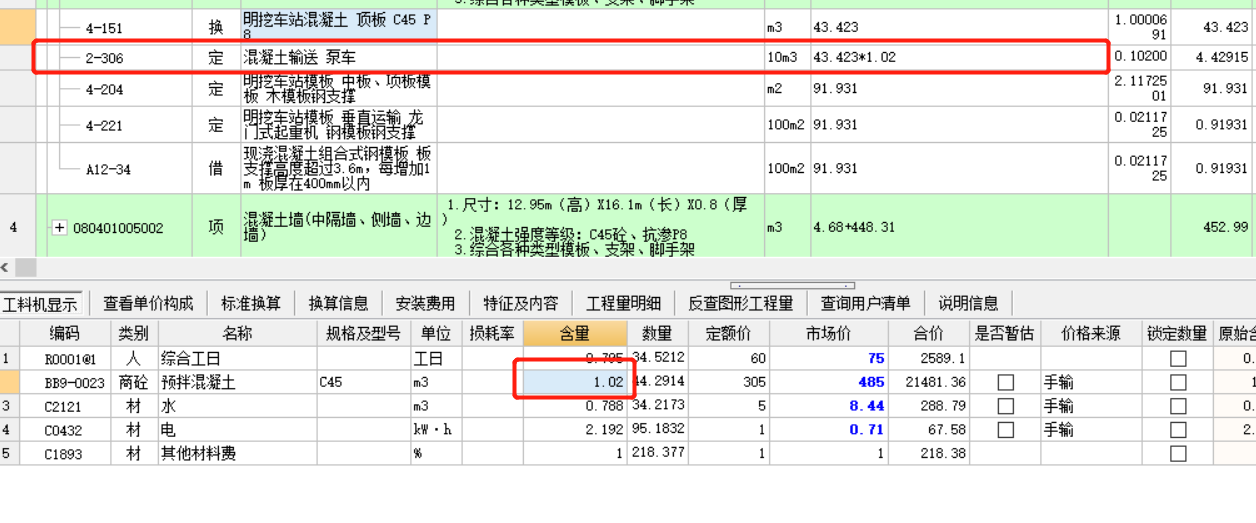Click the 市场价 column header
The width and height of the screenshot is (1256, 523).
(x=829, y=333)
